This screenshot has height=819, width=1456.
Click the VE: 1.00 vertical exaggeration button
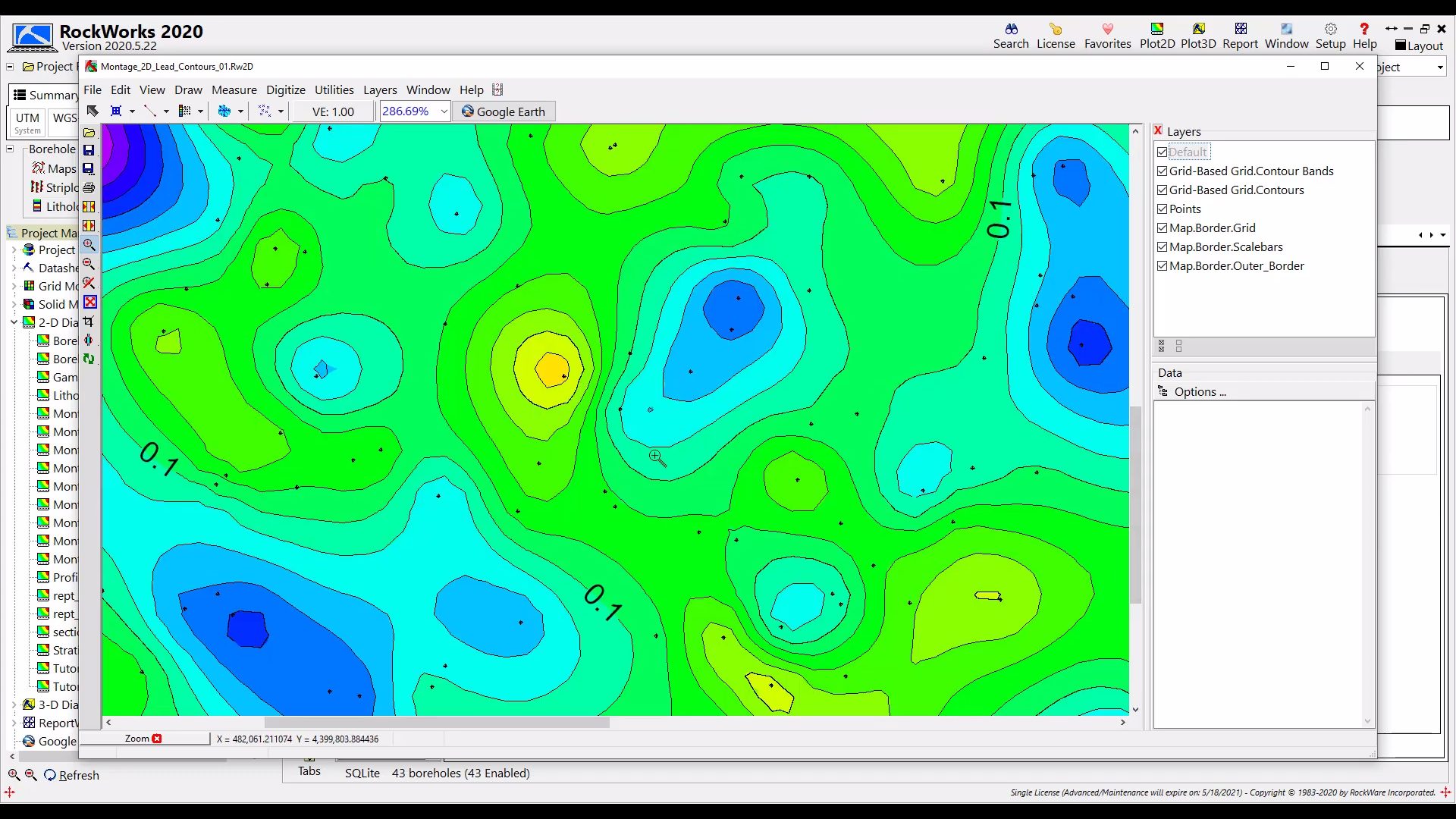(x=333, y=111)
